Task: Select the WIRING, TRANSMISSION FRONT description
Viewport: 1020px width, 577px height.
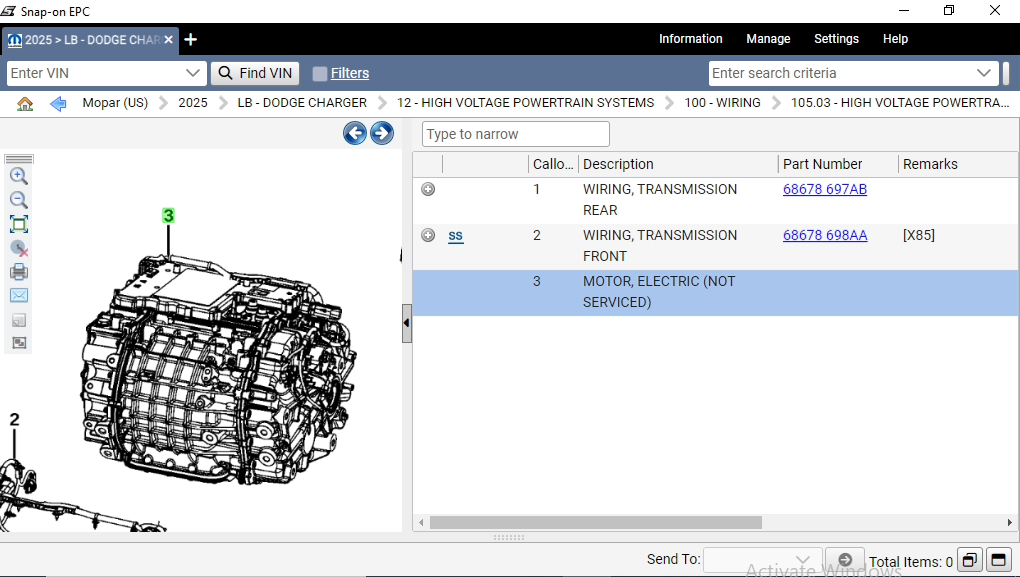Action: pos(660,246)
